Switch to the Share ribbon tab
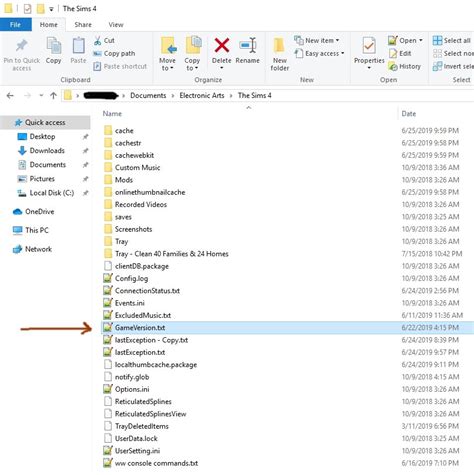The height and width of the screenshot is (475, 474). (83, 25)
